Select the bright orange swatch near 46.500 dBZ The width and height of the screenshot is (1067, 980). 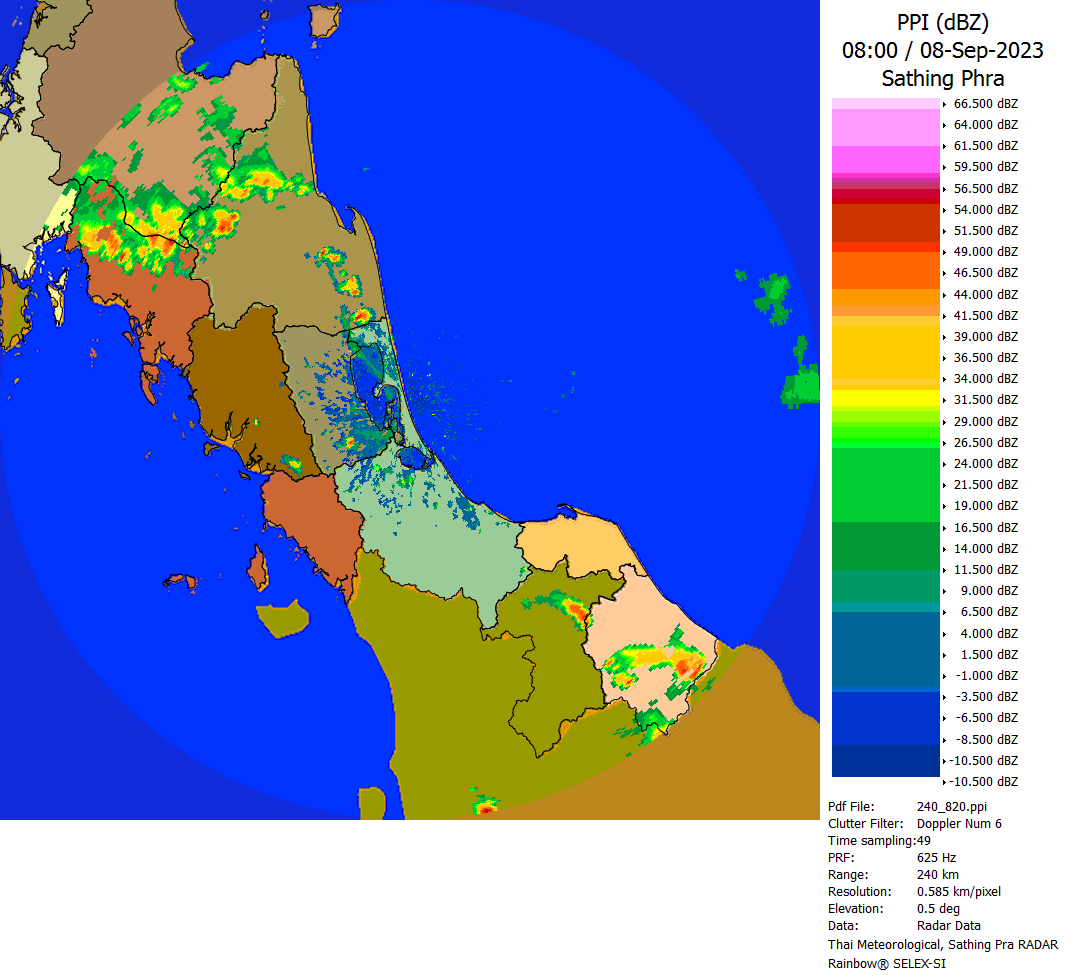(x=886, y=270)
